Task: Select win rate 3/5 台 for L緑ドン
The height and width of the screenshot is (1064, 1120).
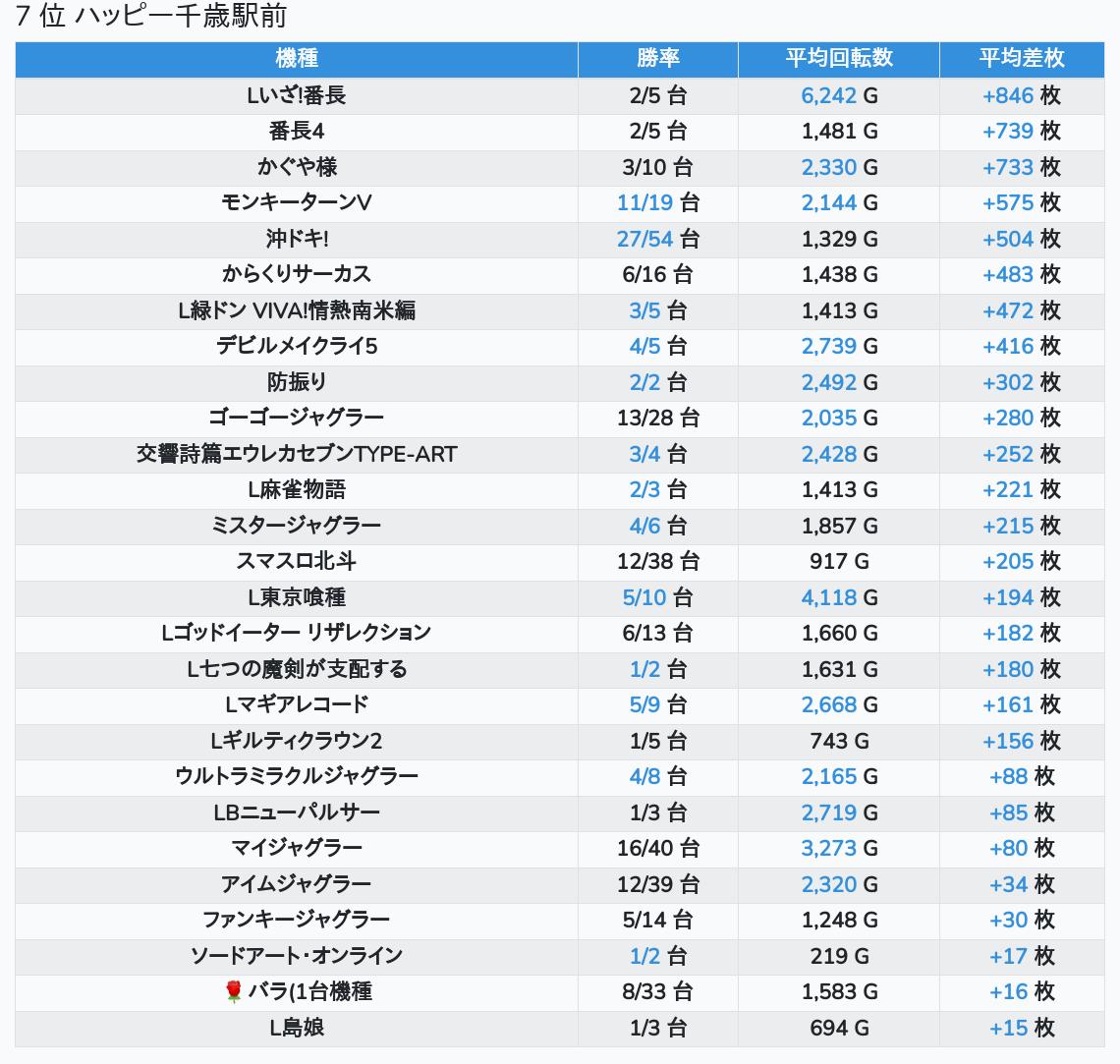Action: 658,310
